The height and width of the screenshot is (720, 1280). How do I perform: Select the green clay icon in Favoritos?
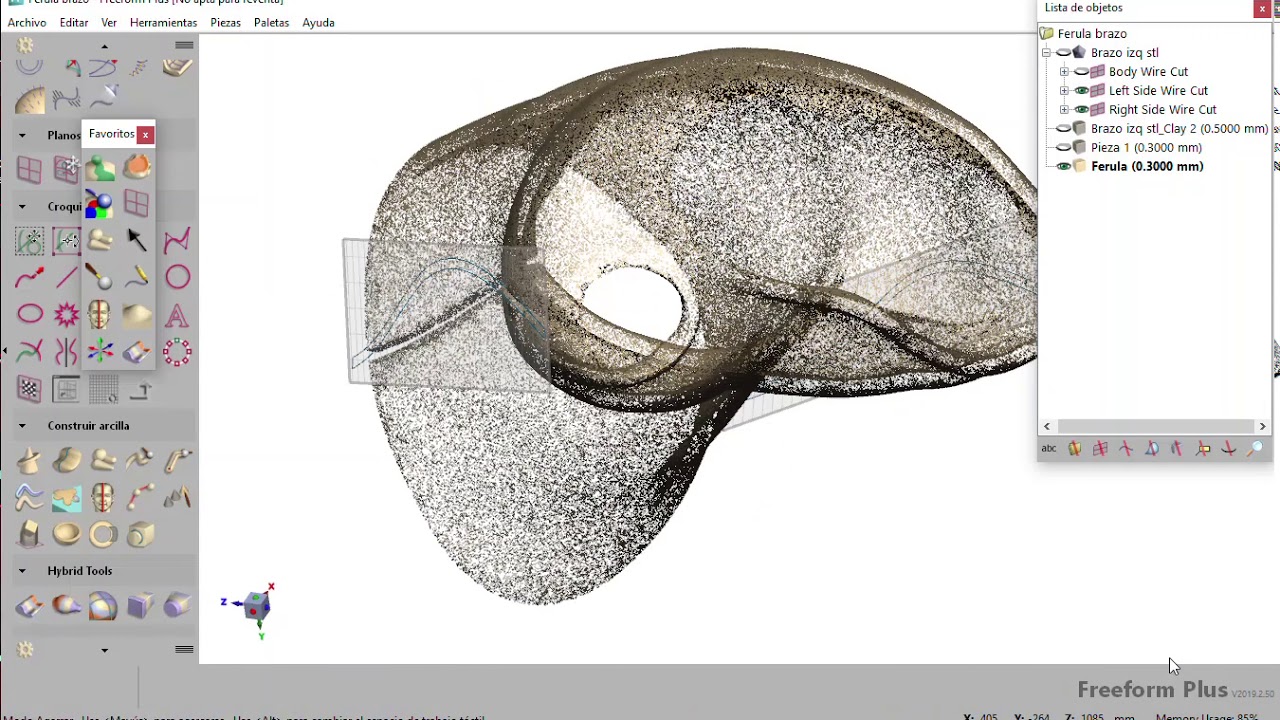click(x=100, y=168)
